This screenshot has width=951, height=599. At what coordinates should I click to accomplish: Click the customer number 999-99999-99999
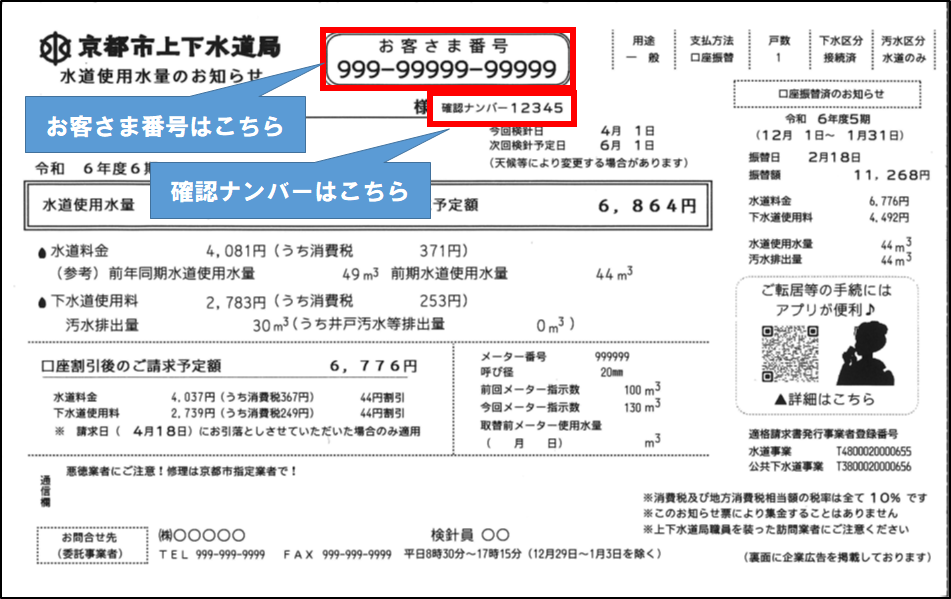click(x=447, y=68)
